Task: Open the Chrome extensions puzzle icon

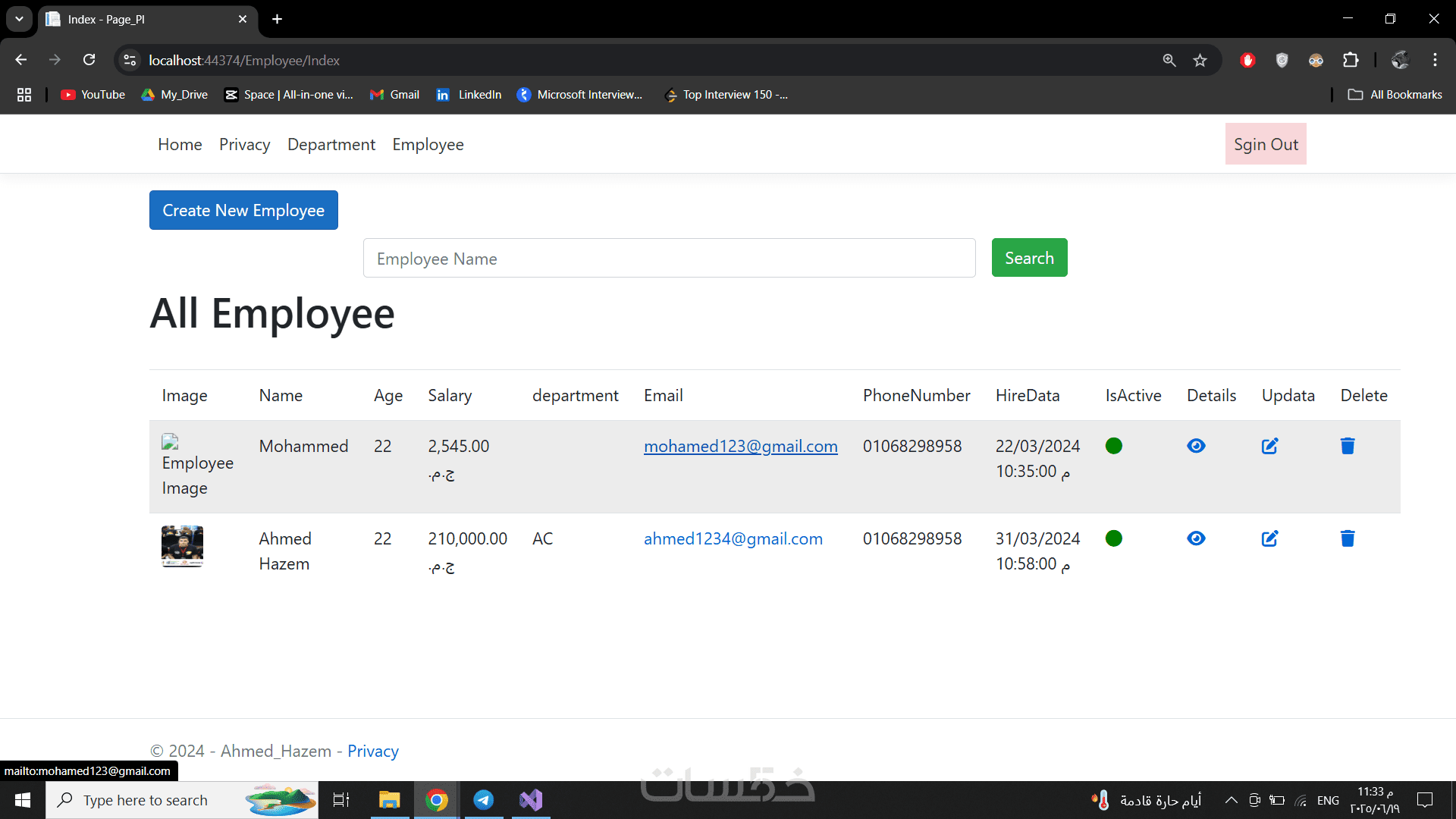Action: [x=1351, y=60]
